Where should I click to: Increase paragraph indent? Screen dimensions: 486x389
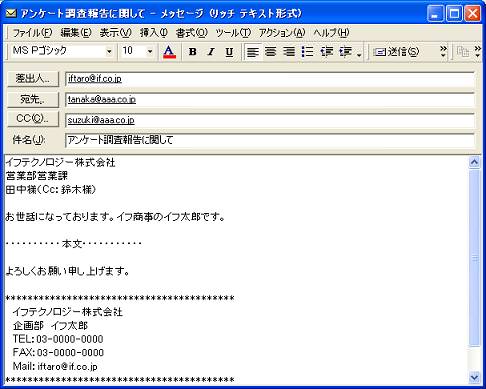[346, 52]
